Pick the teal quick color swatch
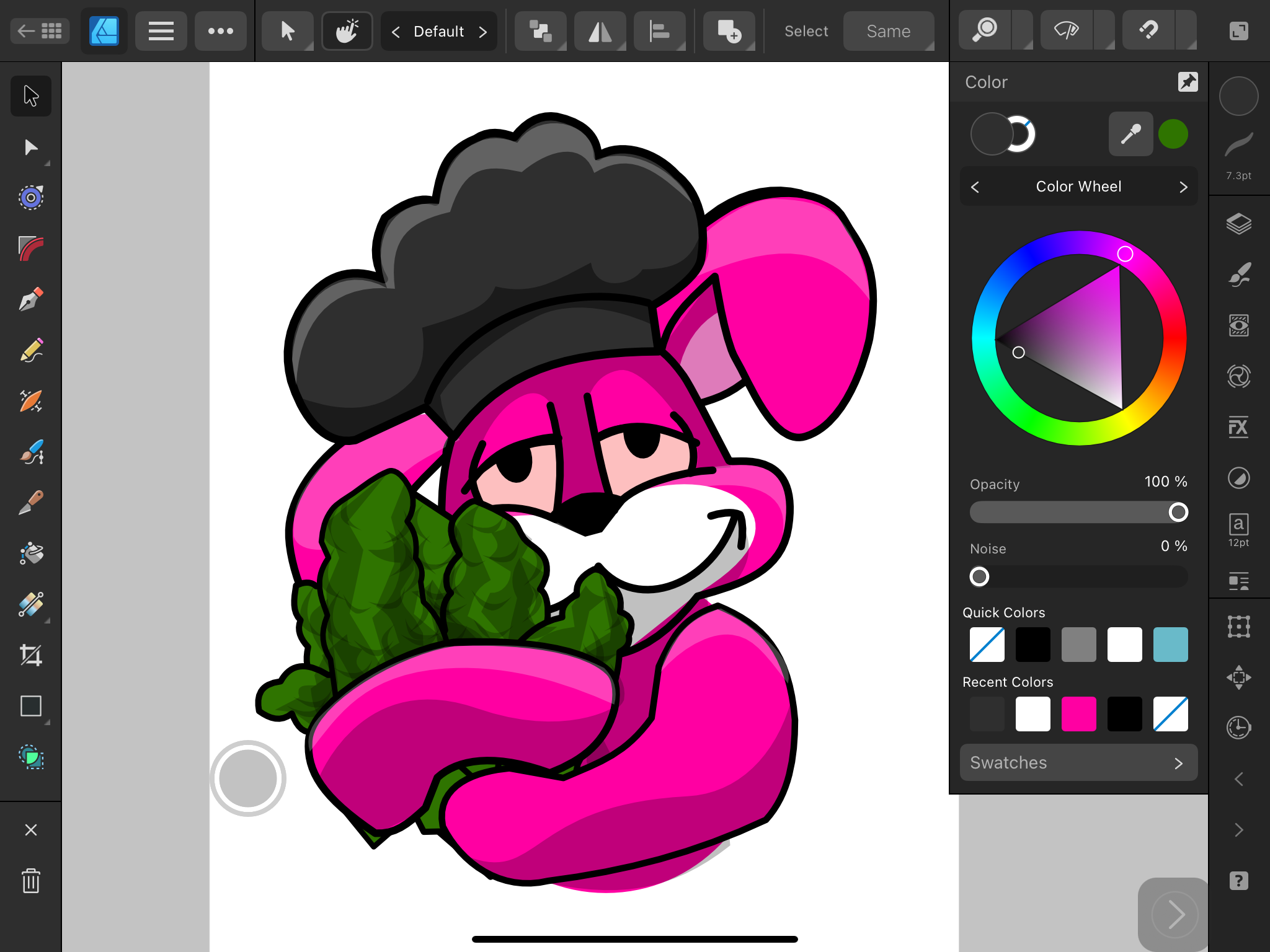Viewport: 1270px width, 952px height. pos(1170,645)
